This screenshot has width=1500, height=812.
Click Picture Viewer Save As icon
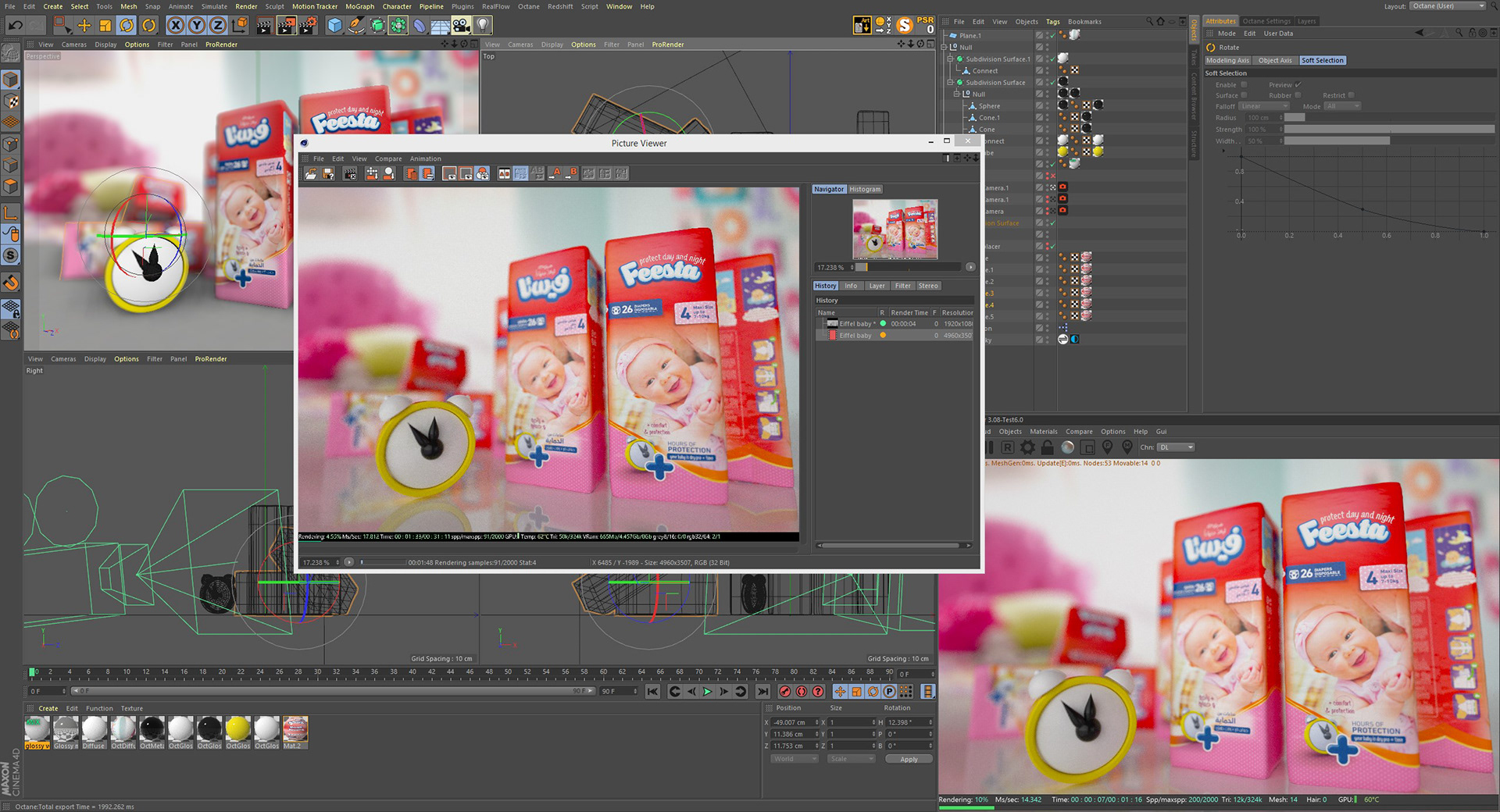click(328, 174)
